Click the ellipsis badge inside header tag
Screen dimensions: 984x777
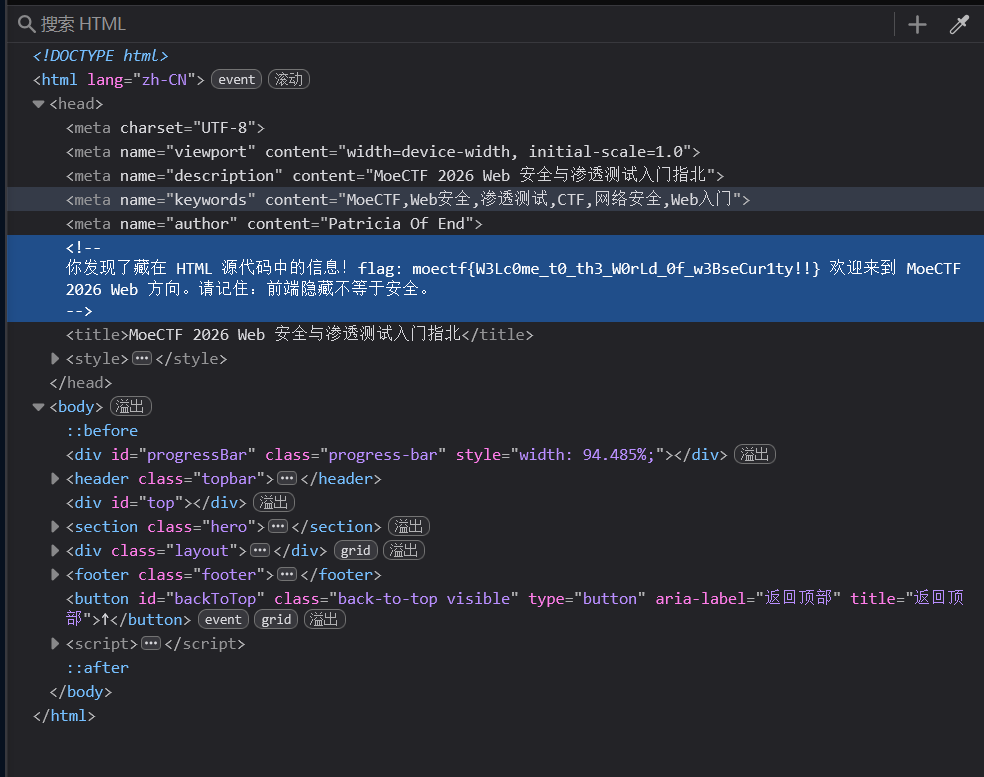coord(287,479)
